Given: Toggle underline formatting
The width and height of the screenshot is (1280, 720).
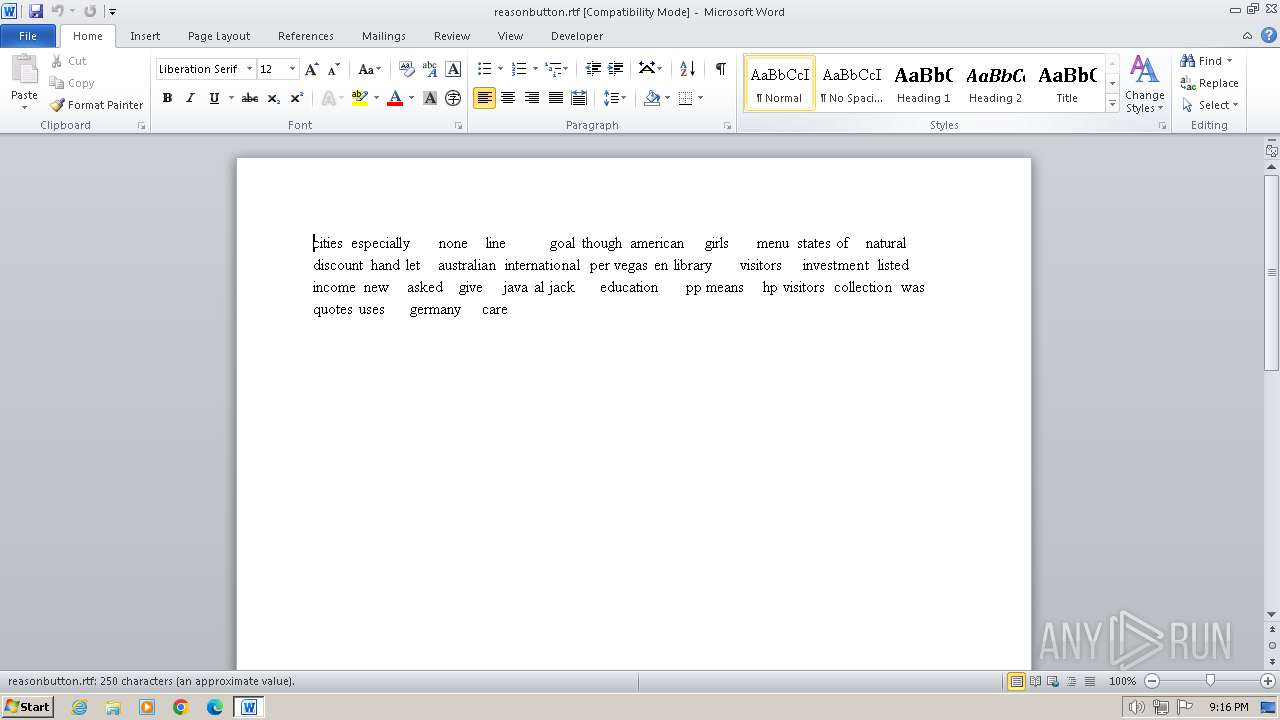Looking at the screenshot, I should coord(213,98).
